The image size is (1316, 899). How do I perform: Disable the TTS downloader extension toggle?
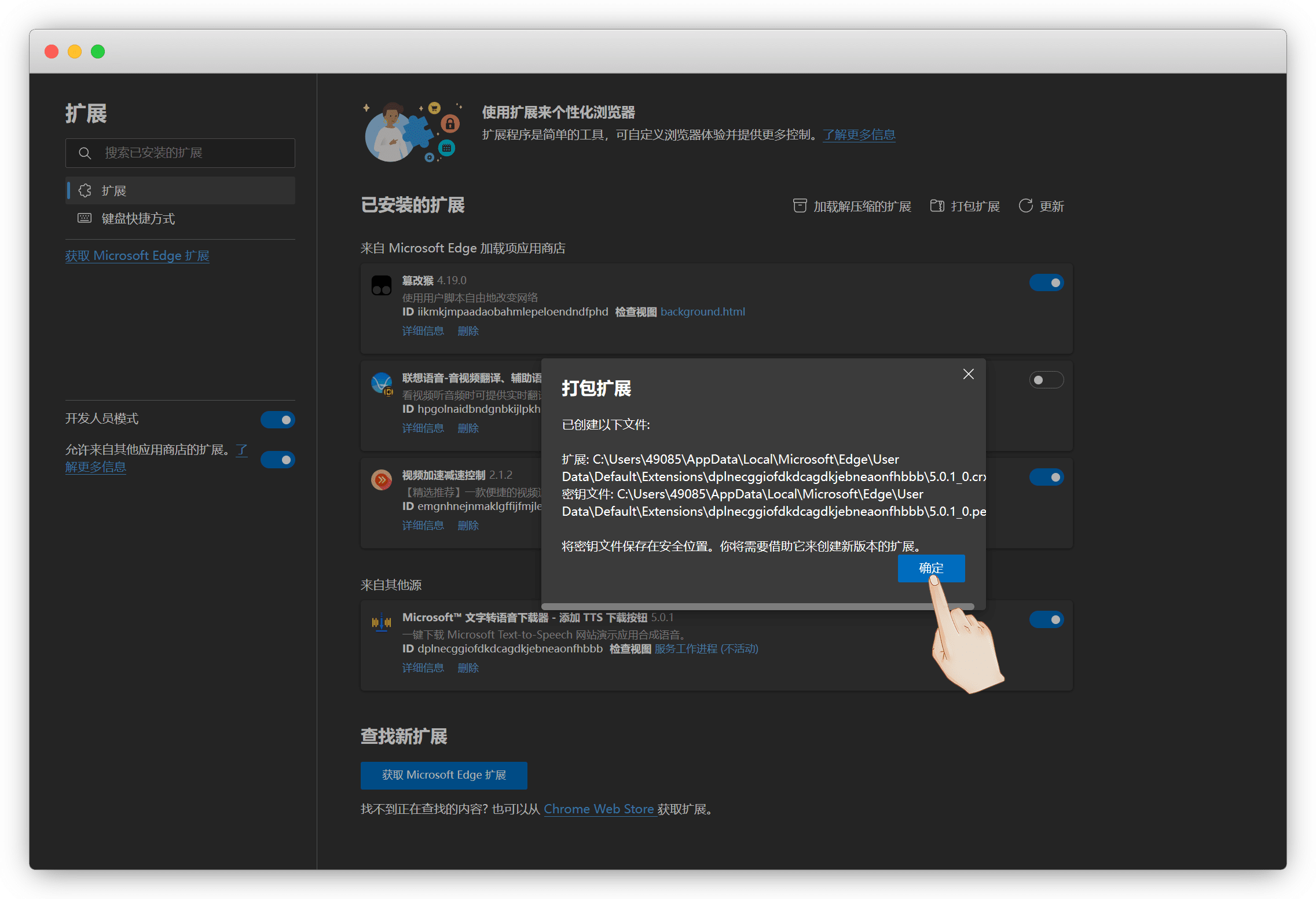coord(1046,620)
